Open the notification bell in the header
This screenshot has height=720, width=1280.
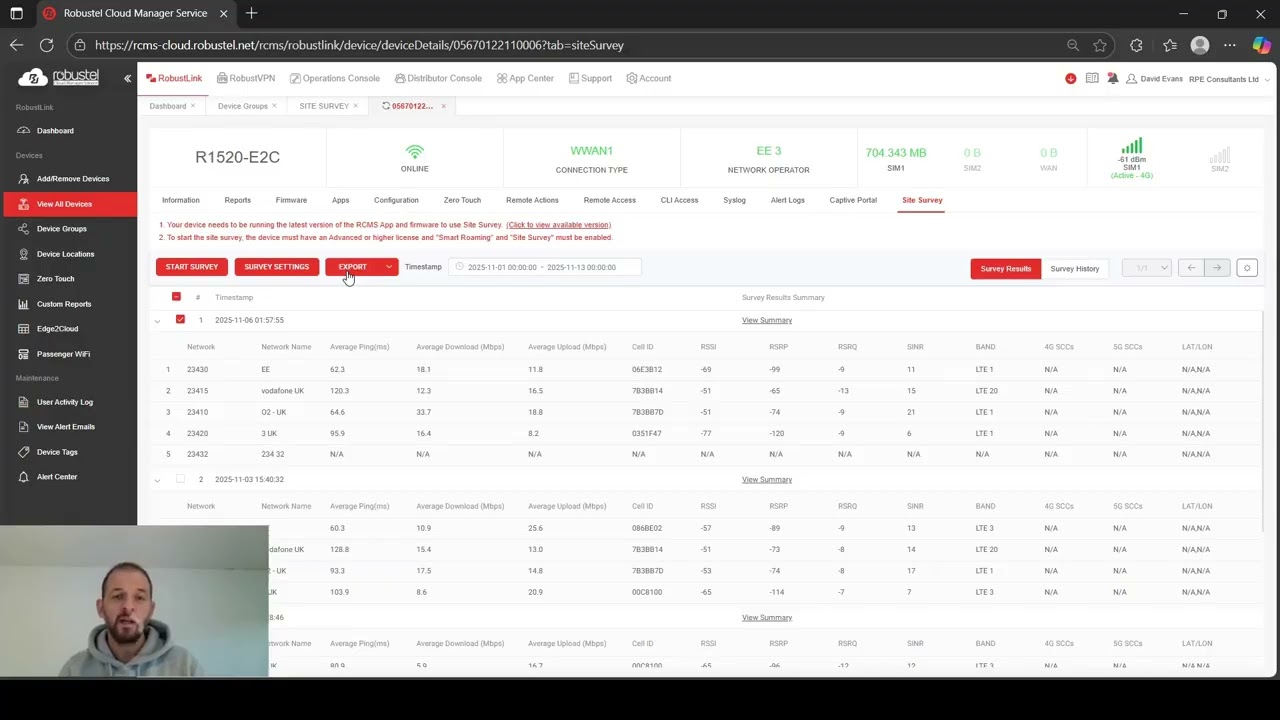point(1112,78)
